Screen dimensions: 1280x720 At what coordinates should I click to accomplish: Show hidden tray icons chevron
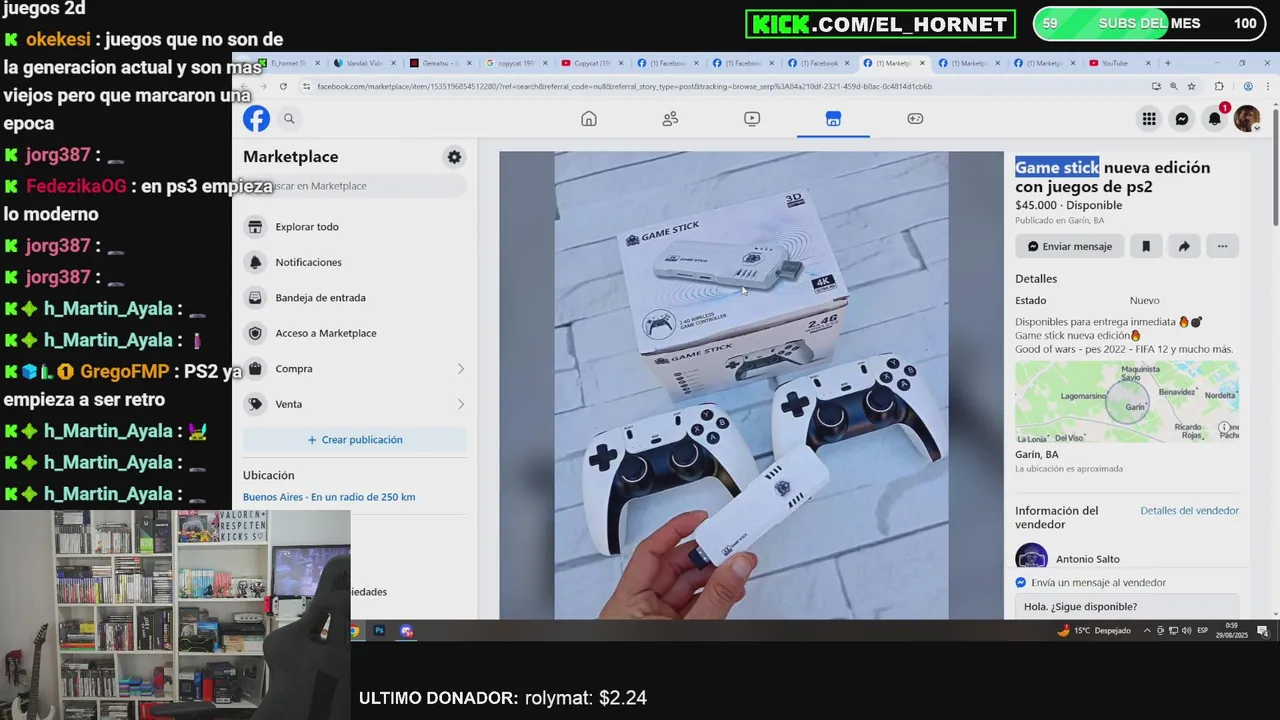(x=1147, y=631)
